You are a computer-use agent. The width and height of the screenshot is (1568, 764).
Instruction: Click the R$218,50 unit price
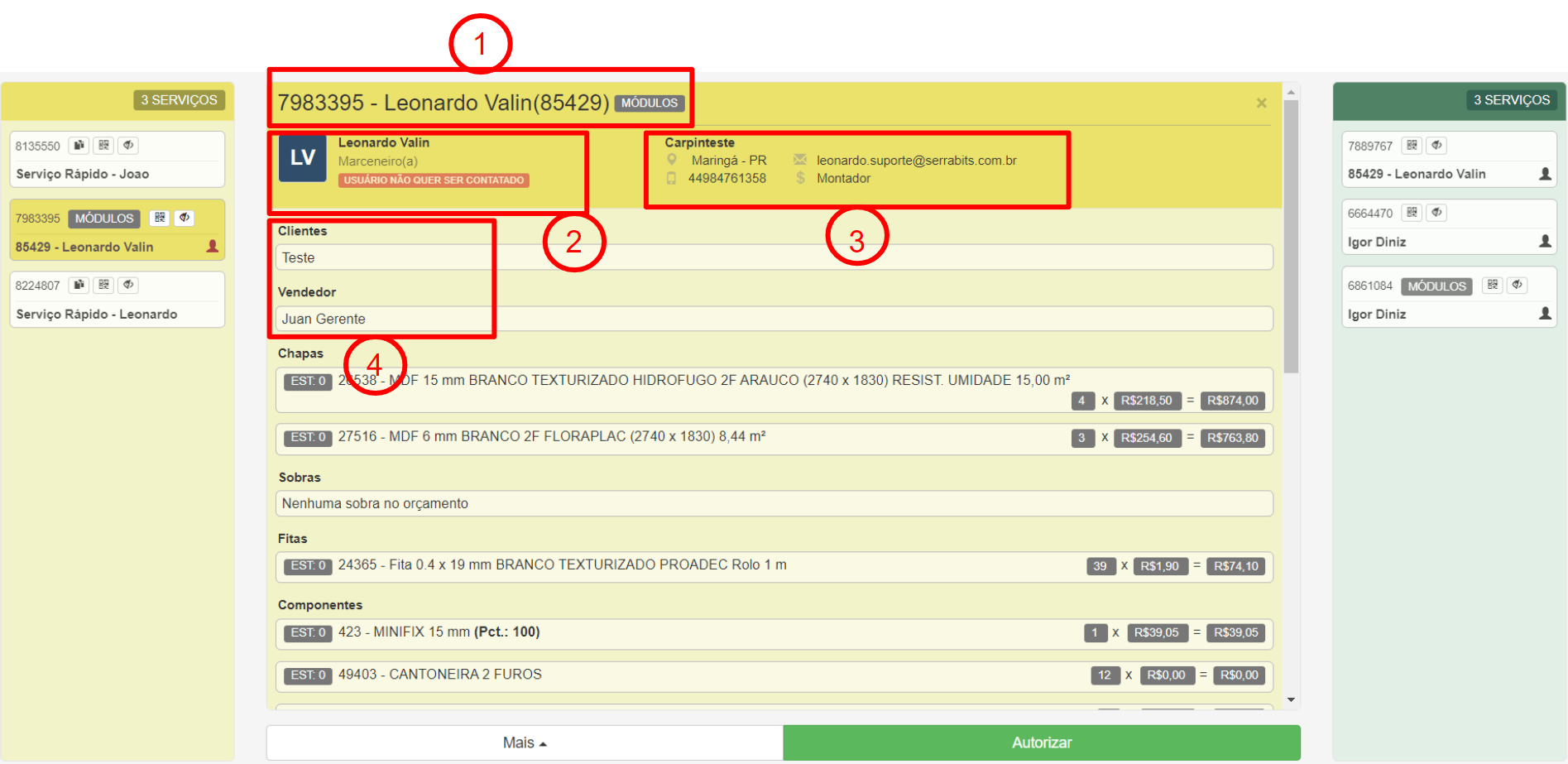point(1146,401)
